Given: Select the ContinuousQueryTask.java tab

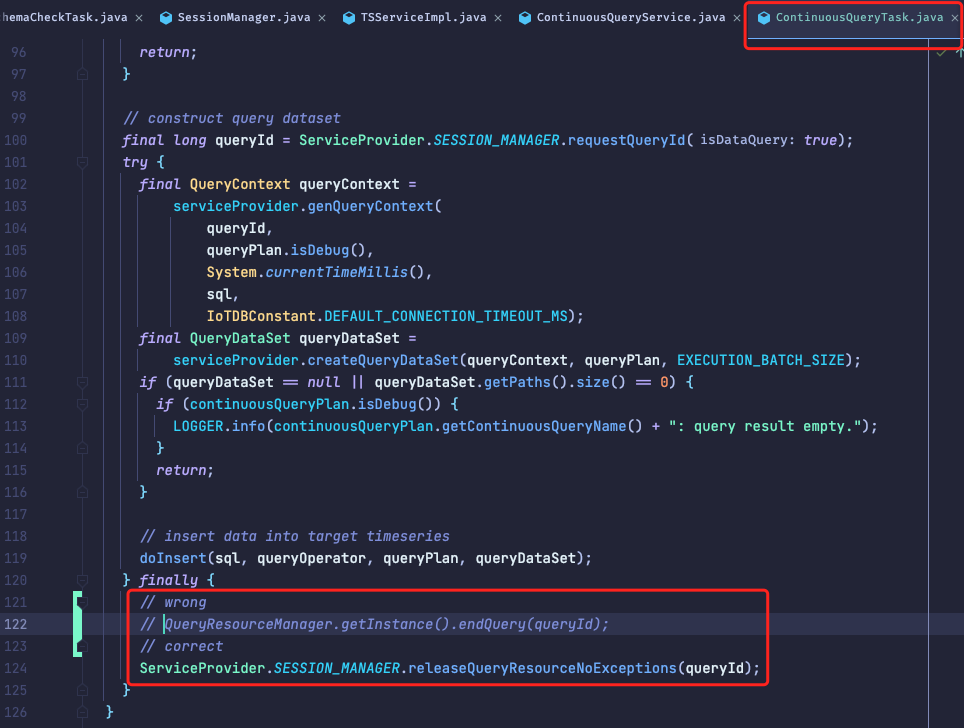Looking at the screenshot, I should point(859,18).
